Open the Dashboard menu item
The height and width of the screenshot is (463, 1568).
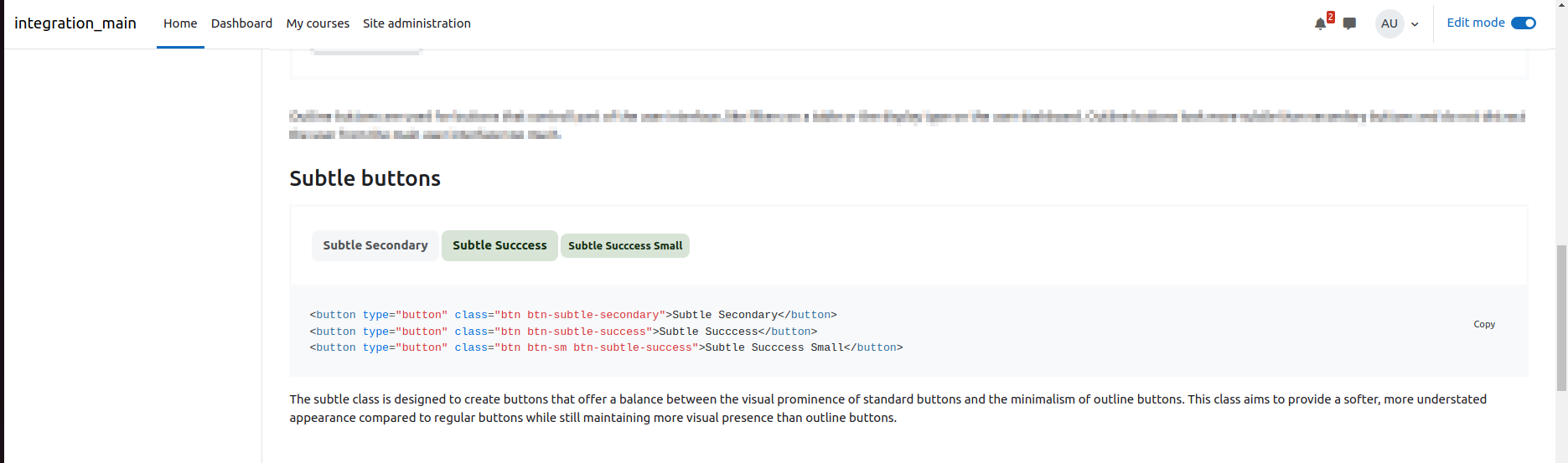(241, 23)
